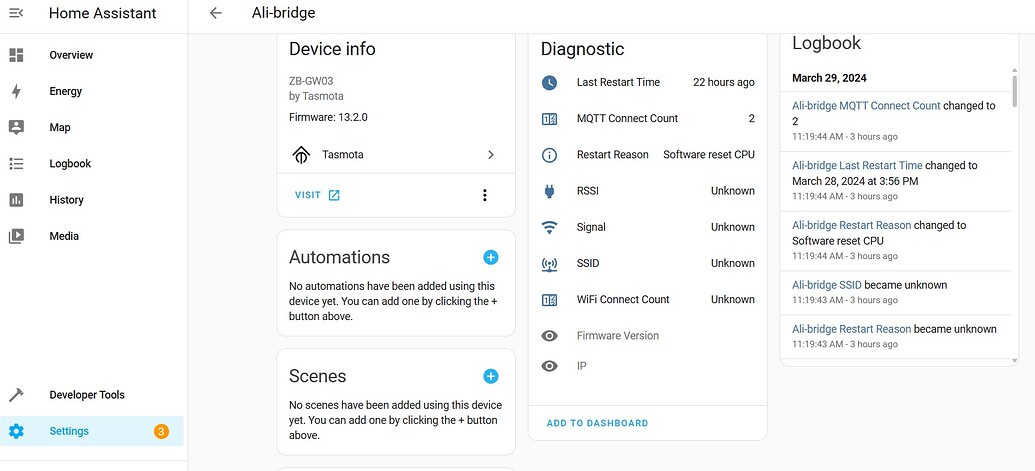Click the external-link icon beside VISIT
Screen dimensions: 1035x471
click(334, 195)
